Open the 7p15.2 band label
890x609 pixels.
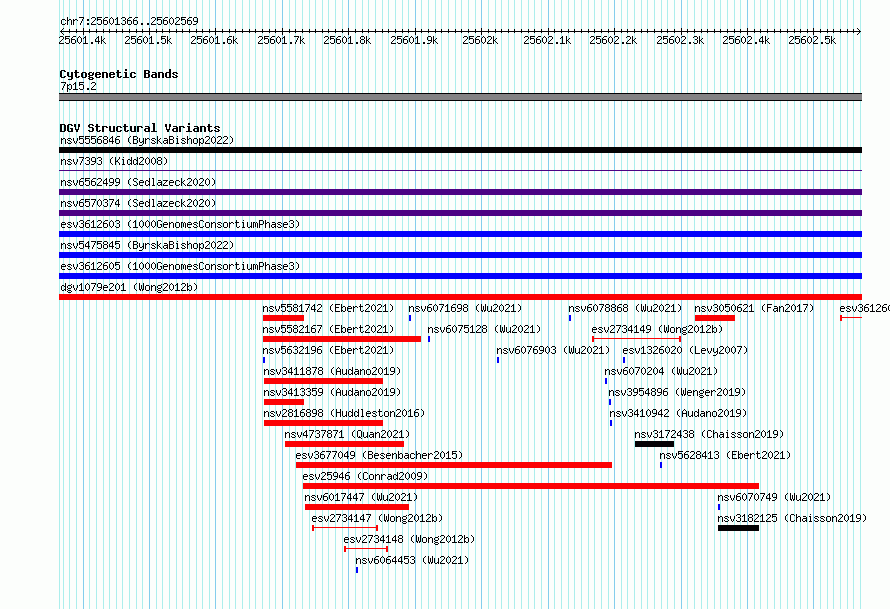(x=78, y=86)
